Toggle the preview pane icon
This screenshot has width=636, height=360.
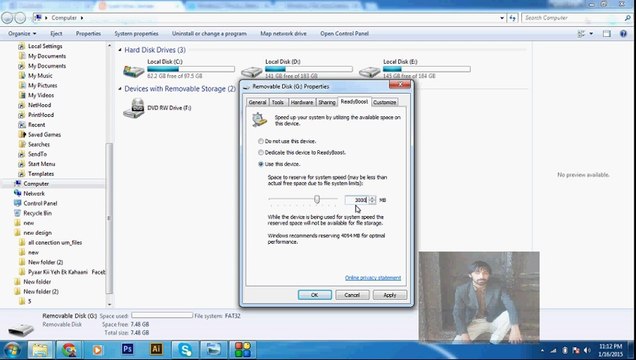[x=606, y=34]
